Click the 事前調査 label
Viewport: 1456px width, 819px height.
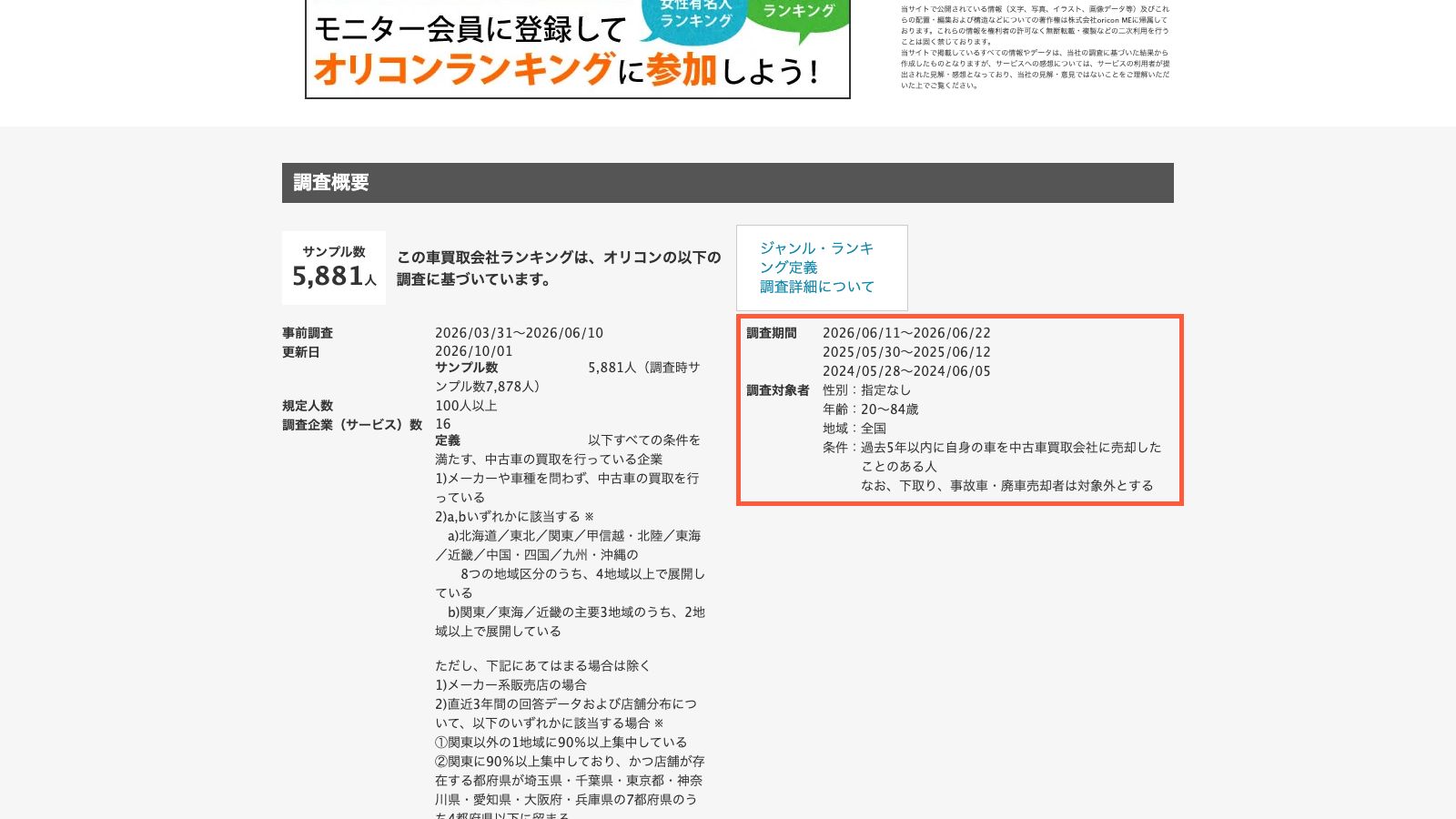coord(308,333)
